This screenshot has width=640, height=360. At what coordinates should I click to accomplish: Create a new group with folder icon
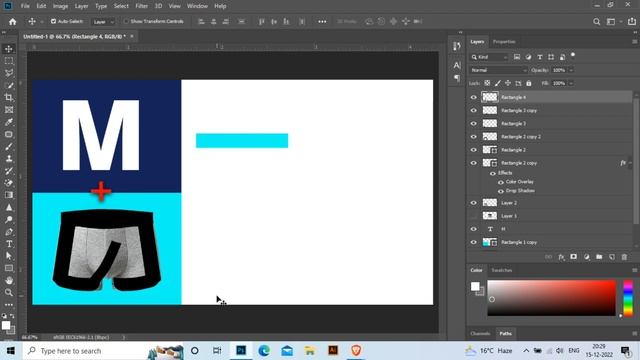pyautogui.click(x=599, y=257)
